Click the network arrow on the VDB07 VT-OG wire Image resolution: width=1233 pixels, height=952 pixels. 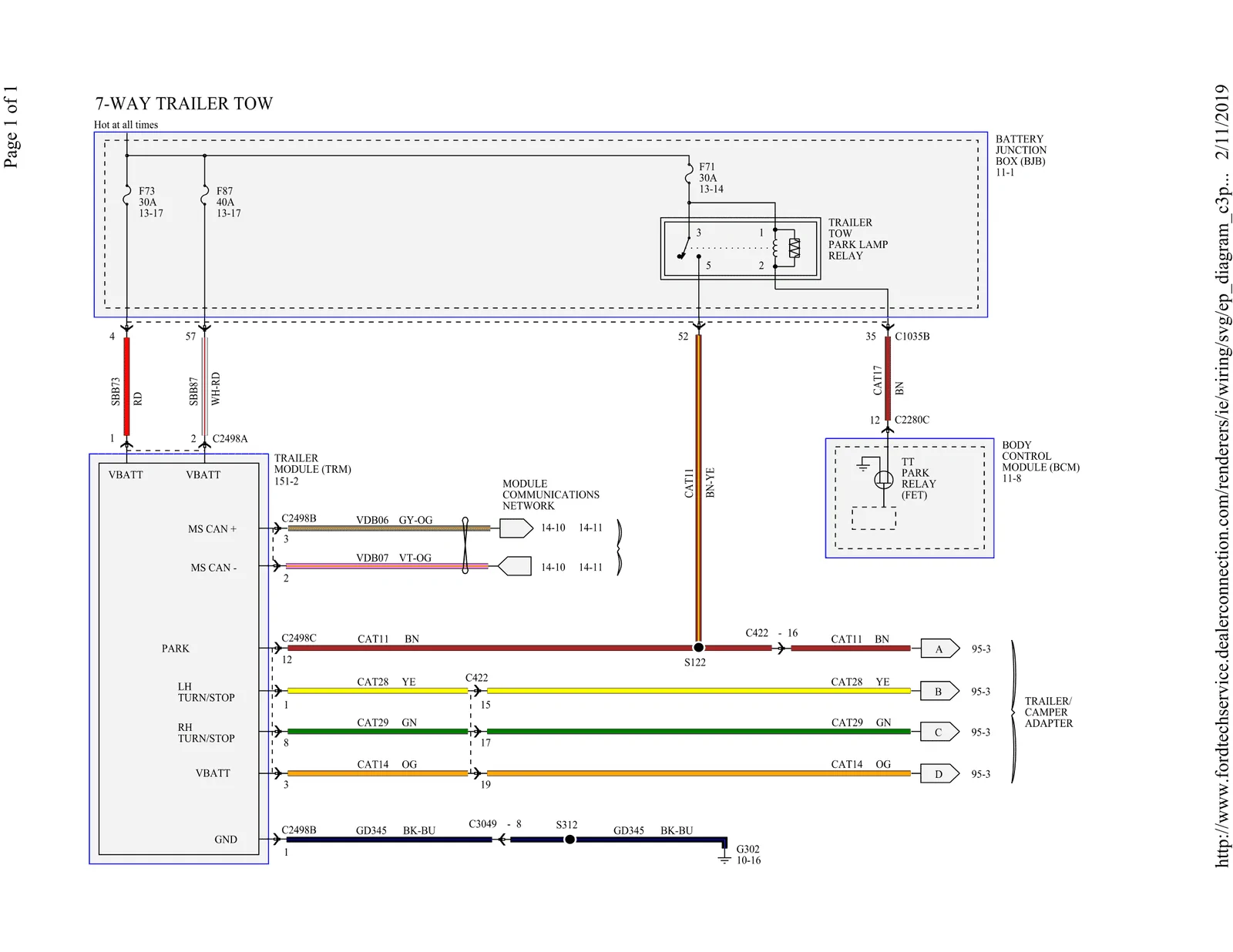[x=514, y=566]
